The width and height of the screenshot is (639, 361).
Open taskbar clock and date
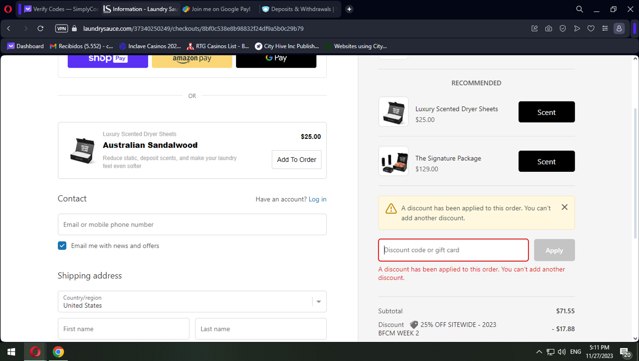[x=599, y=352]
